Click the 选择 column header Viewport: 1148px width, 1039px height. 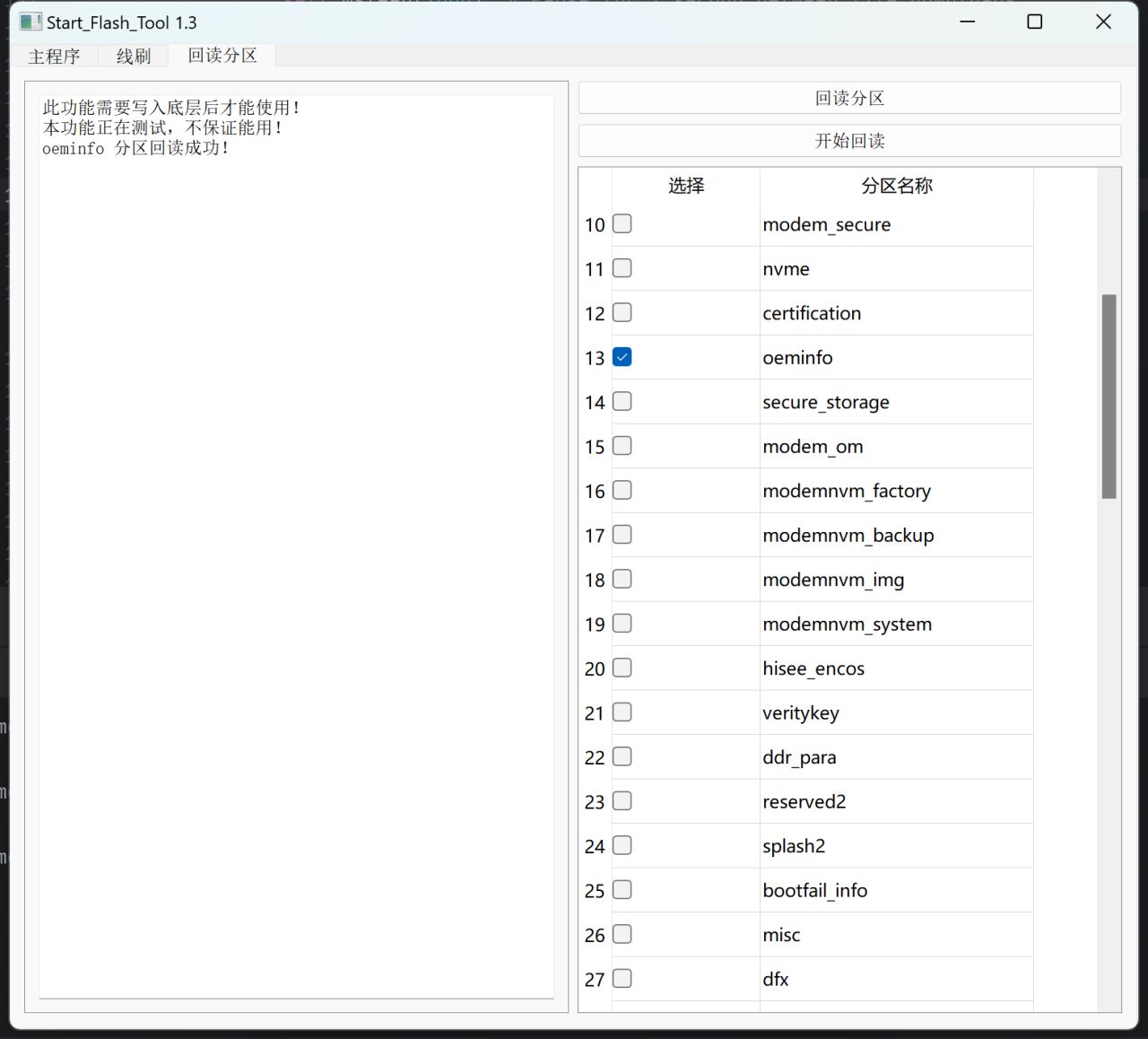pos(686,186)
